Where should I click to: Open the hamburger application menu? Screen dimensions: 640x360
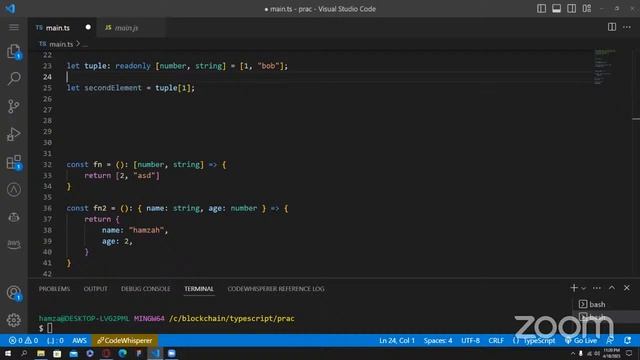tap(14, 27)
